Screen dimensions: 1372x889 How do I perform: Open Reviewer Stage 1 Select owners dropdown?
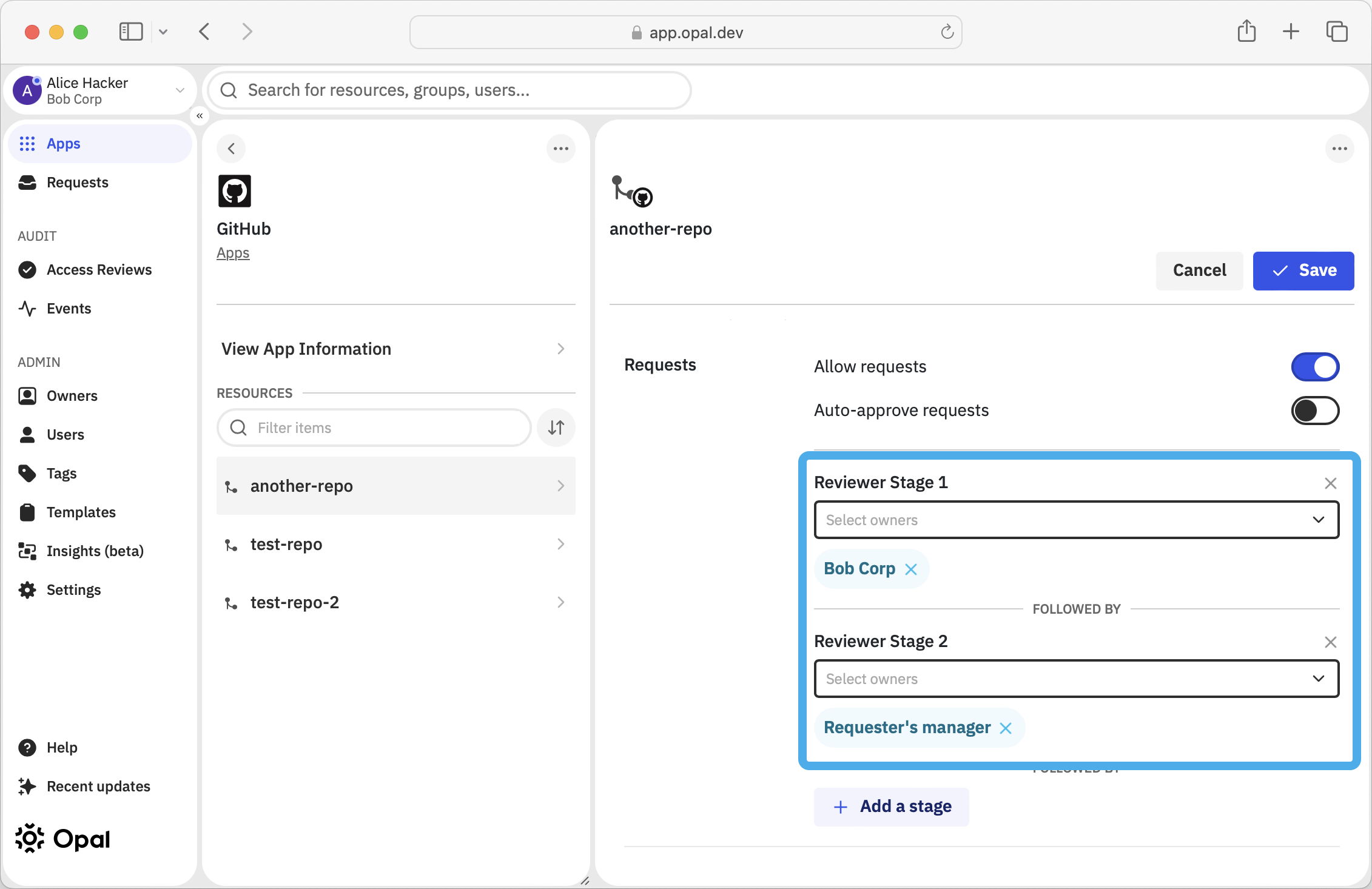tap(1077, 520)
